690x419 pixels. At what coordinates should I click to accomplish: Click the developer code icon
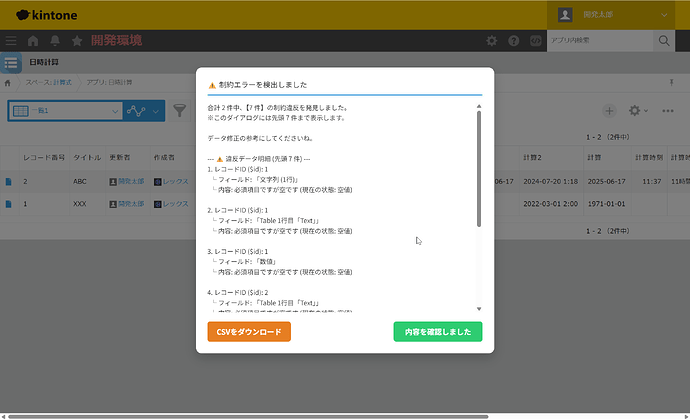point(536,41)
